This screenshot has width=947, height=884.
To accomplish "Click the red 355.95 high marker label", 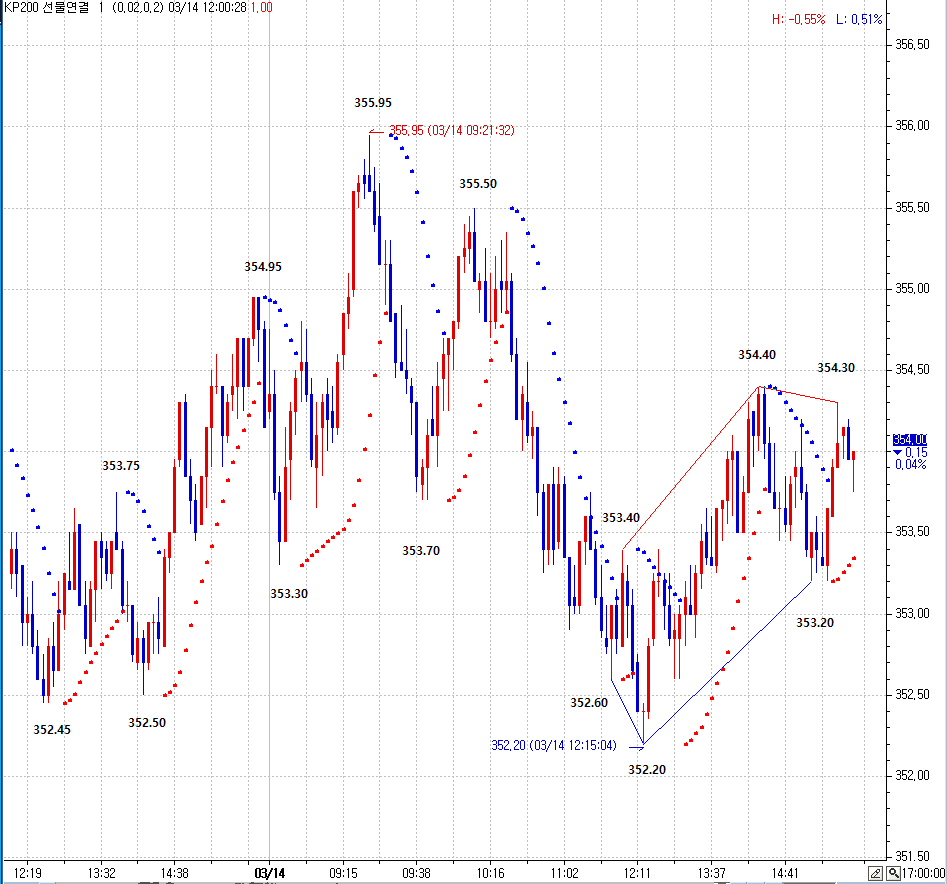I will [451, 130].
